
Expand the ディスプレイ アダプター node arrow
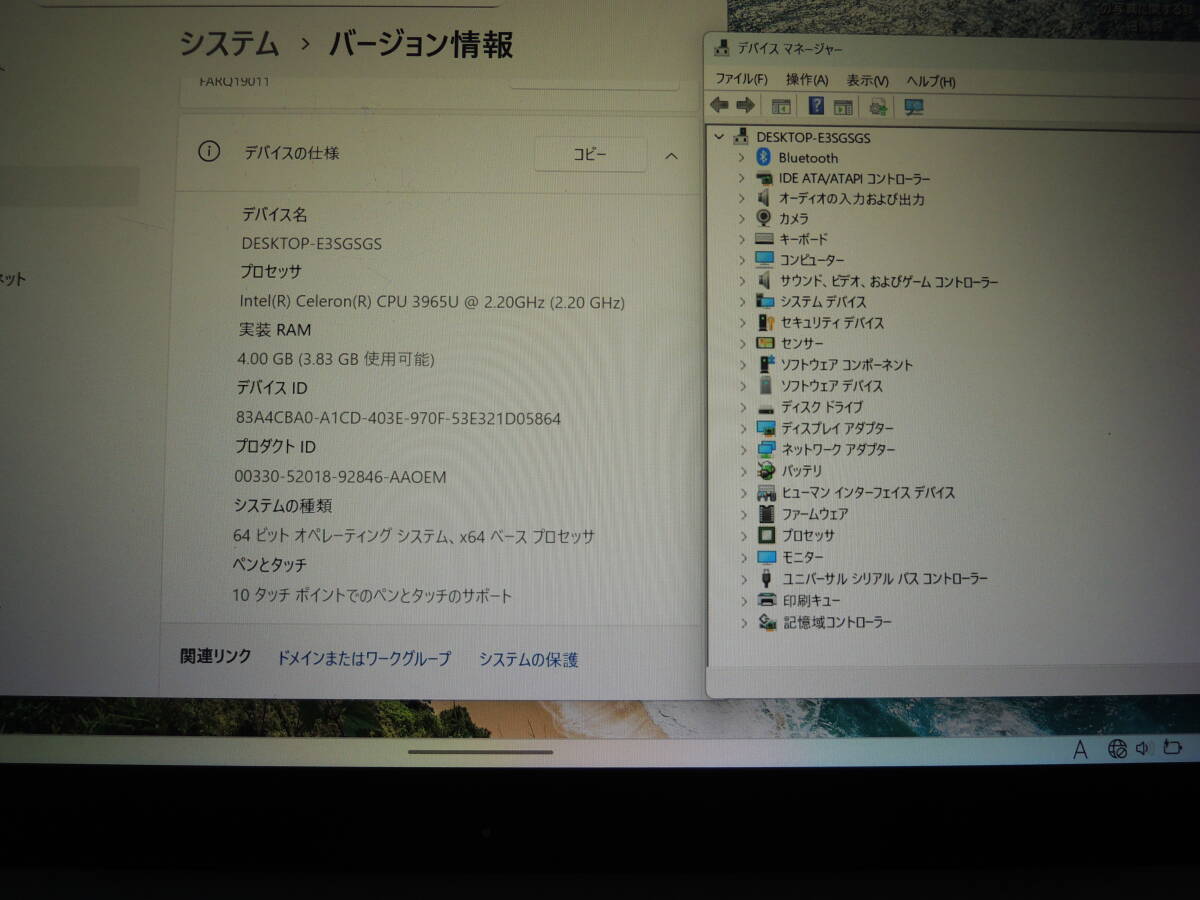(x=742, y=428)
